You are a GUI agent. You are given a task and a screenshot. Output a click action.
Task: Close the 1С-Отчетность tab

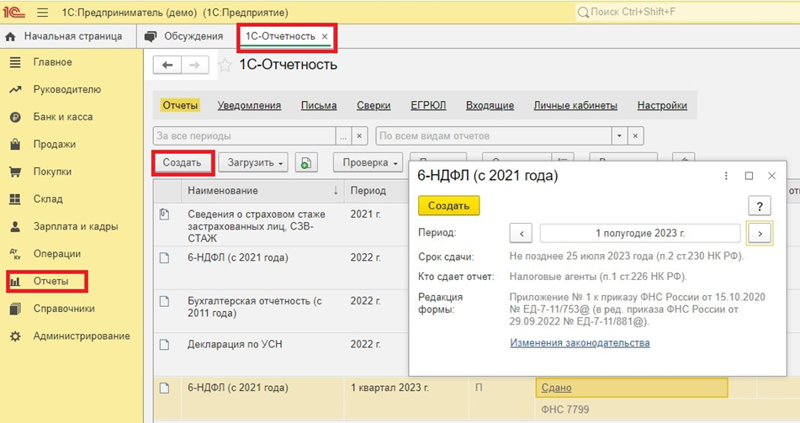pyautogui.click(x=324, y=37)
